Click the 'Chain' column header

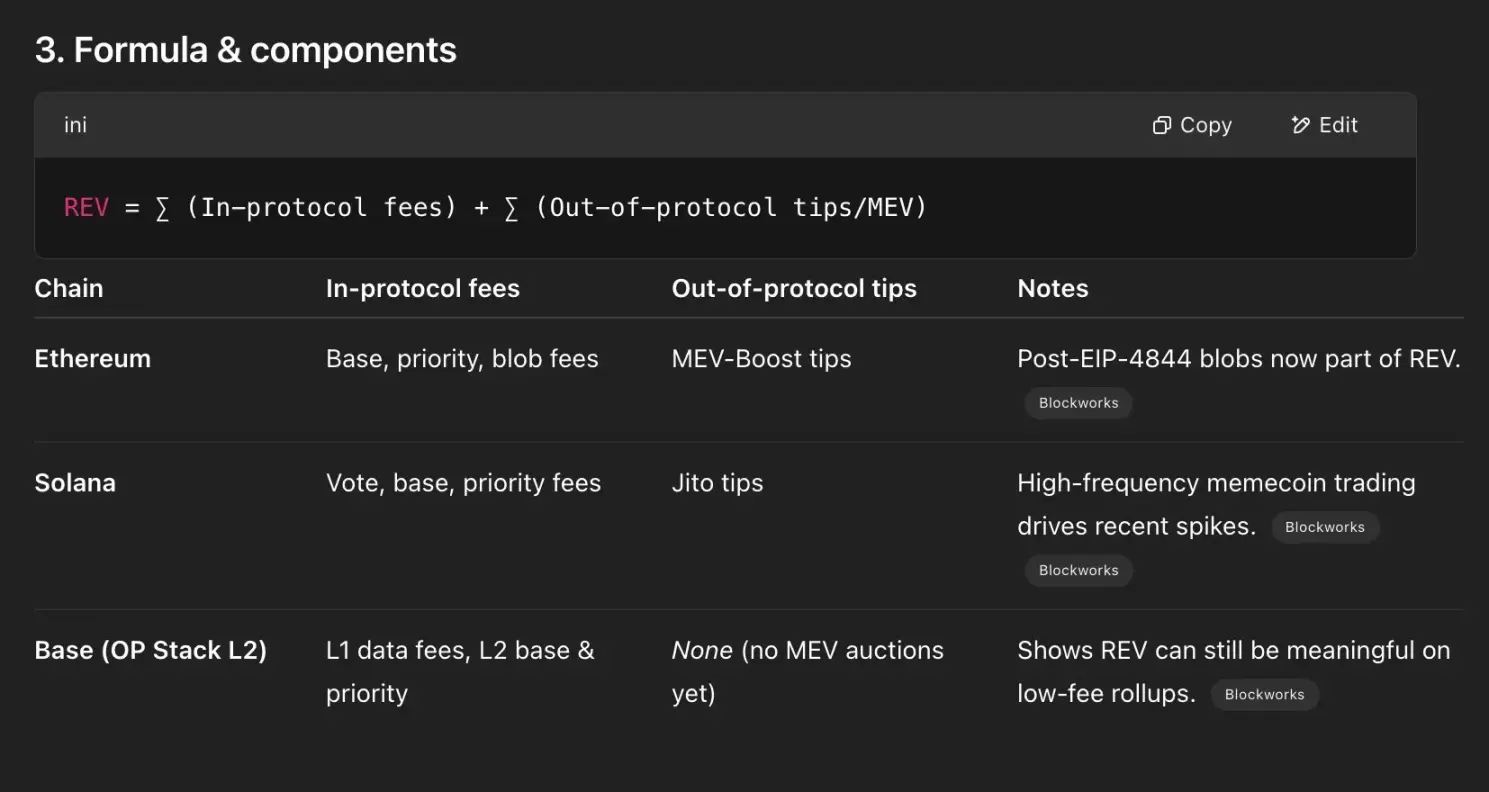point(69,288)
